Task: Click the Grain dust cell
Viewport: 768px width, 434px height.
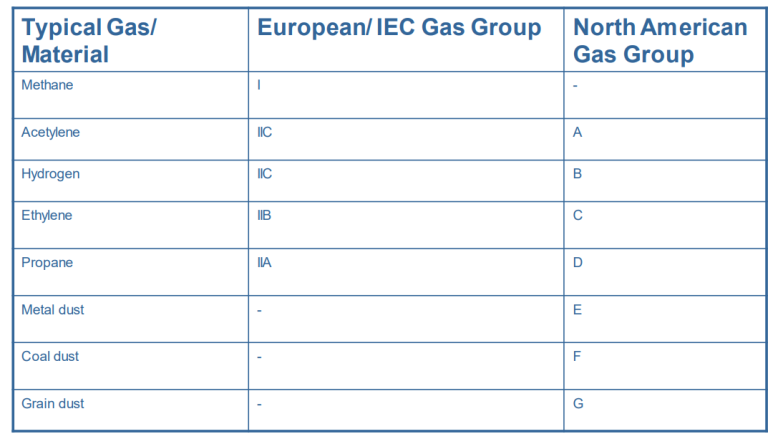Action: click(53, 403)
